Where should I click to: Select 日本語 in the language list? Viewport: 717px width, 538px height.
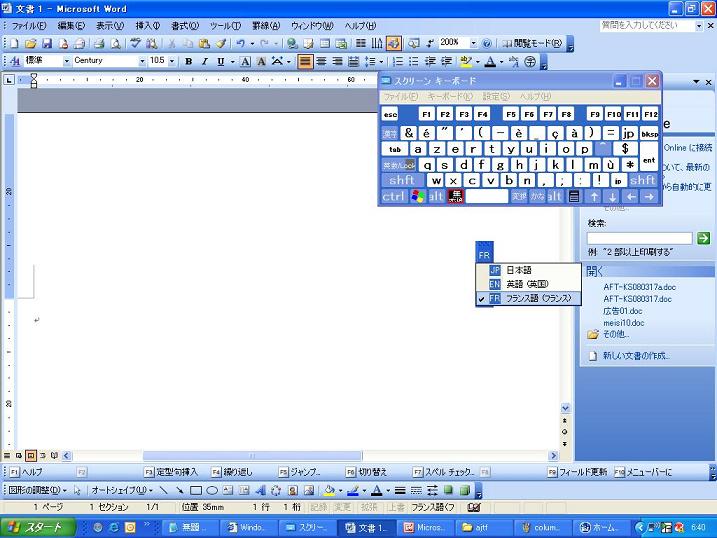529,270
